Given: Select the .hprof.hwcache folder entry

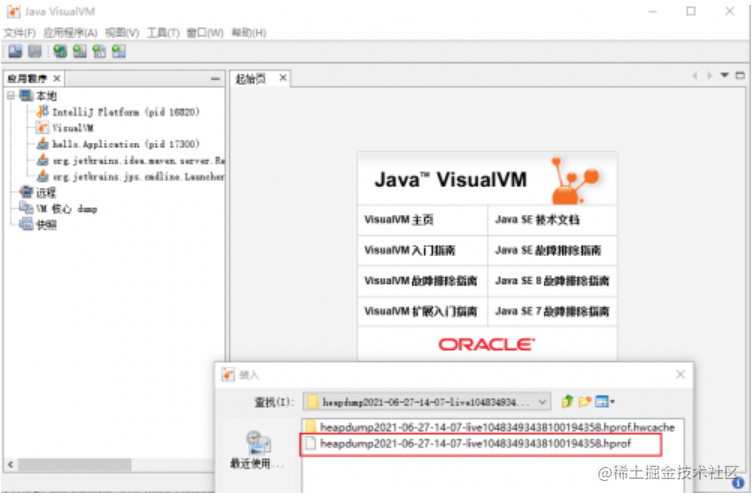Looking at the screenshot, I should click(490, 427).
